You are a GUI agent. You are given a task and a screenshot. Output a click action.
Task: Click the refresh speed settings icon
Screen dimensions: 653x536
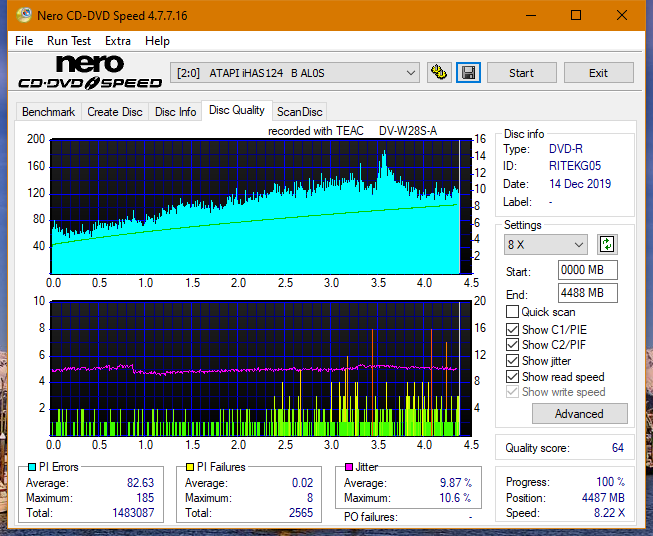coord(607,244)
